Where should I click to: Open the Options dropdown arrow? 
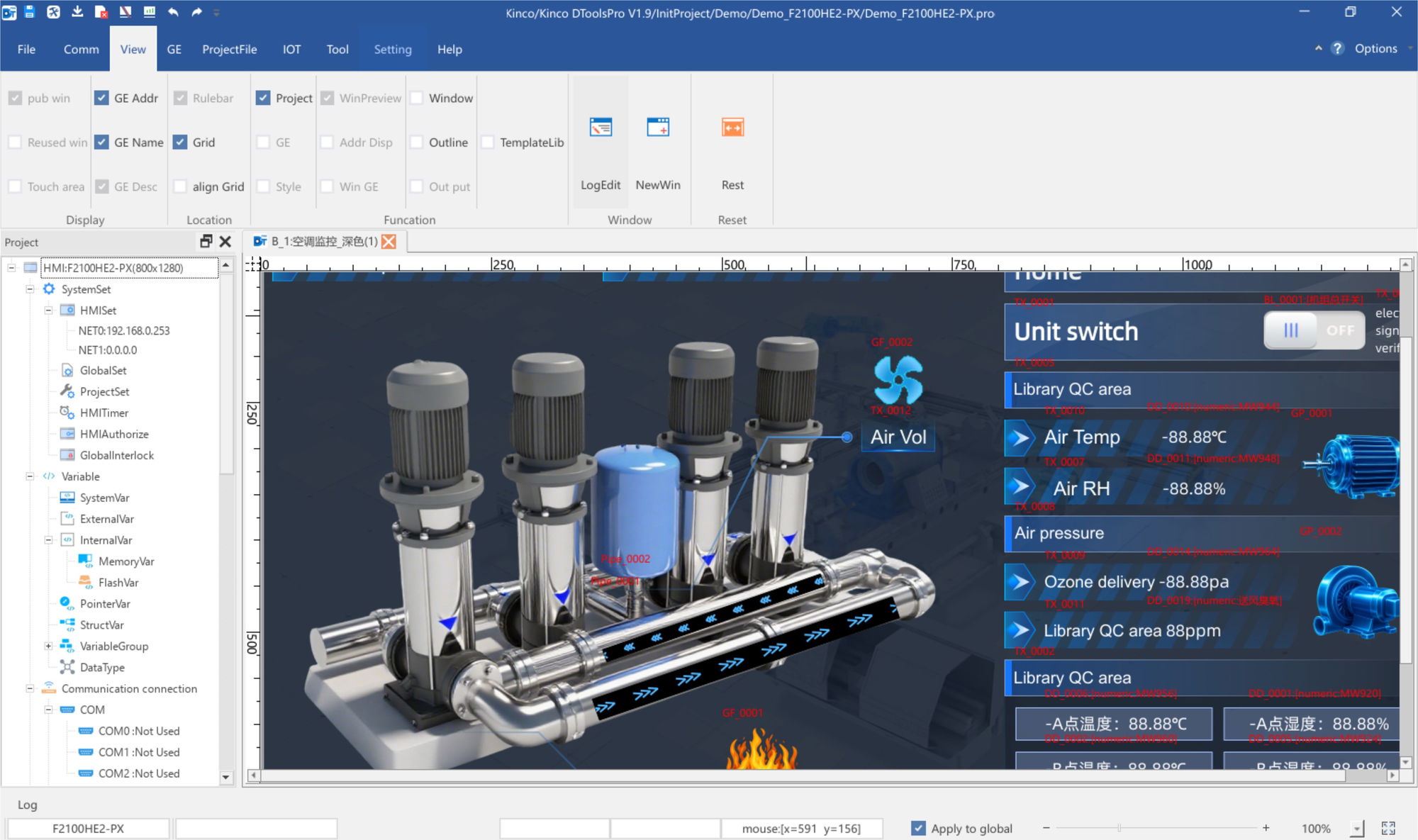pos(1409,48)
